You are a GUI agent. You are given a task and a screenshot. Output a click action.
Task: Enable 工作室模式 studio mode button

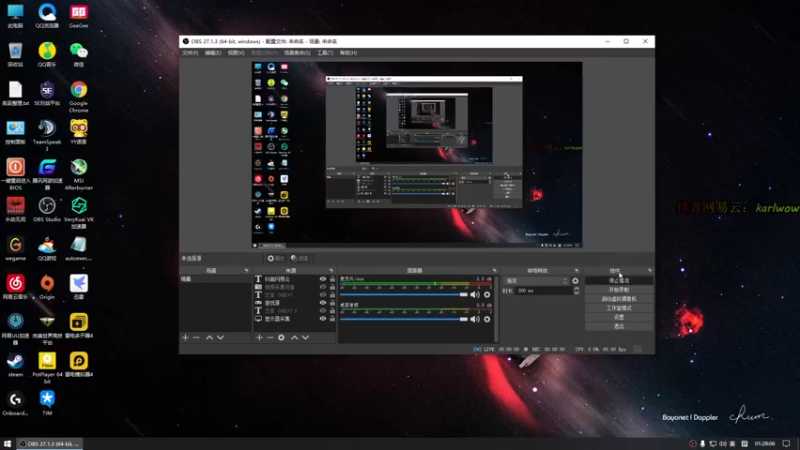[619, 308]
